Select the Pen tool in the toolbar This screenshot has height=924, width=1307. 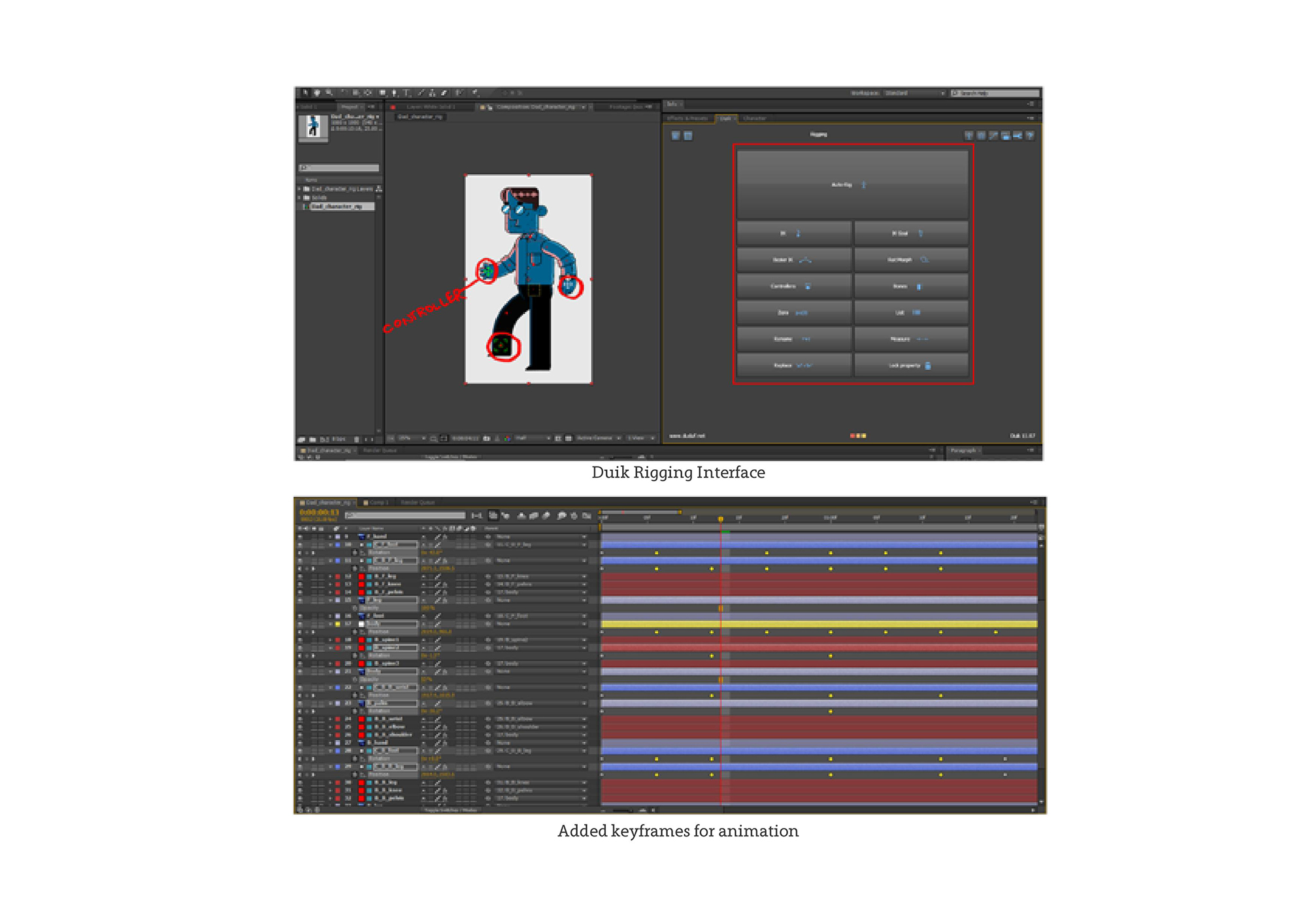(x=394, y=93)
